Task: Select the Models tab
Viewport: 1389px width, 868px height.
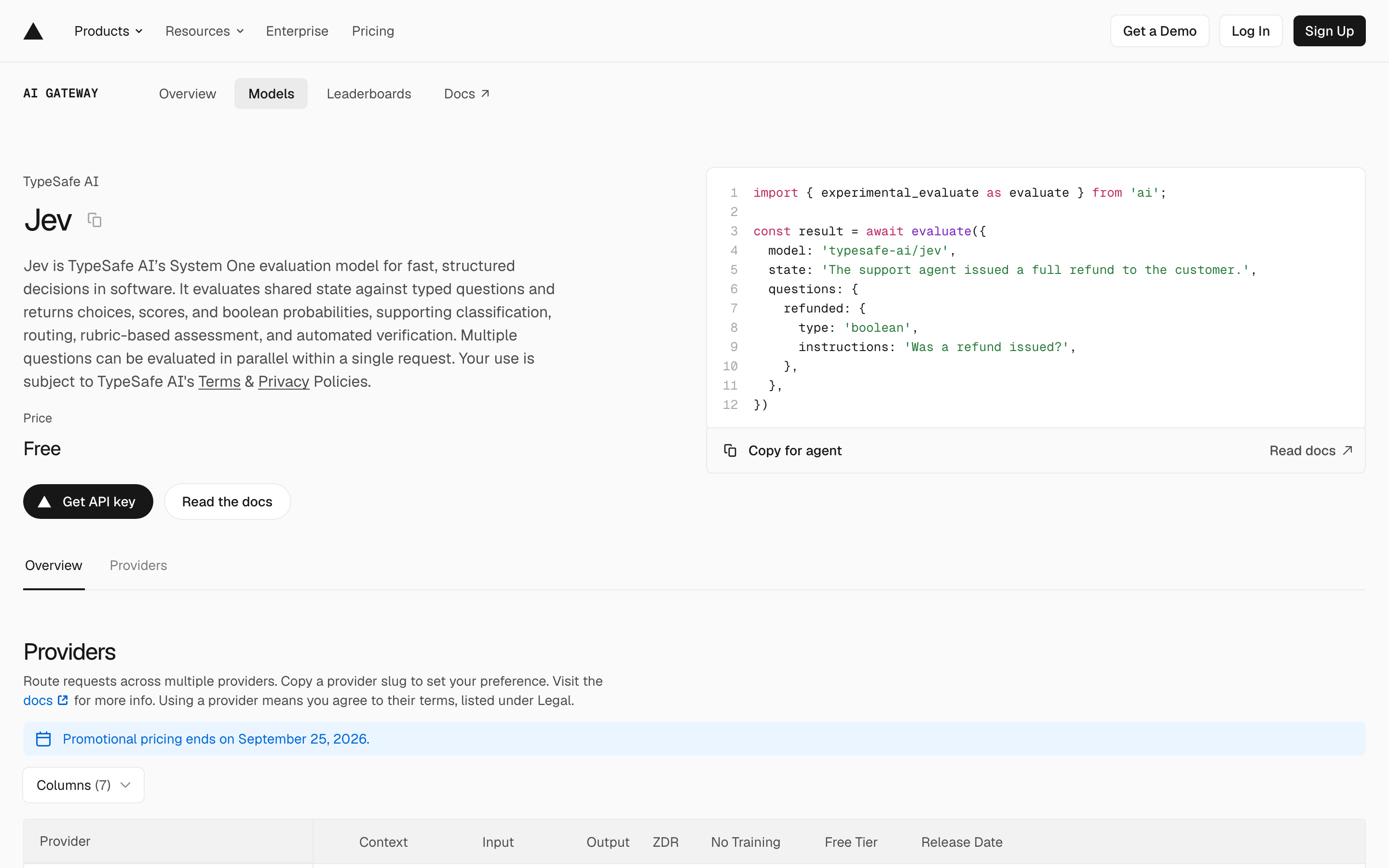Action: coord(271,94)
